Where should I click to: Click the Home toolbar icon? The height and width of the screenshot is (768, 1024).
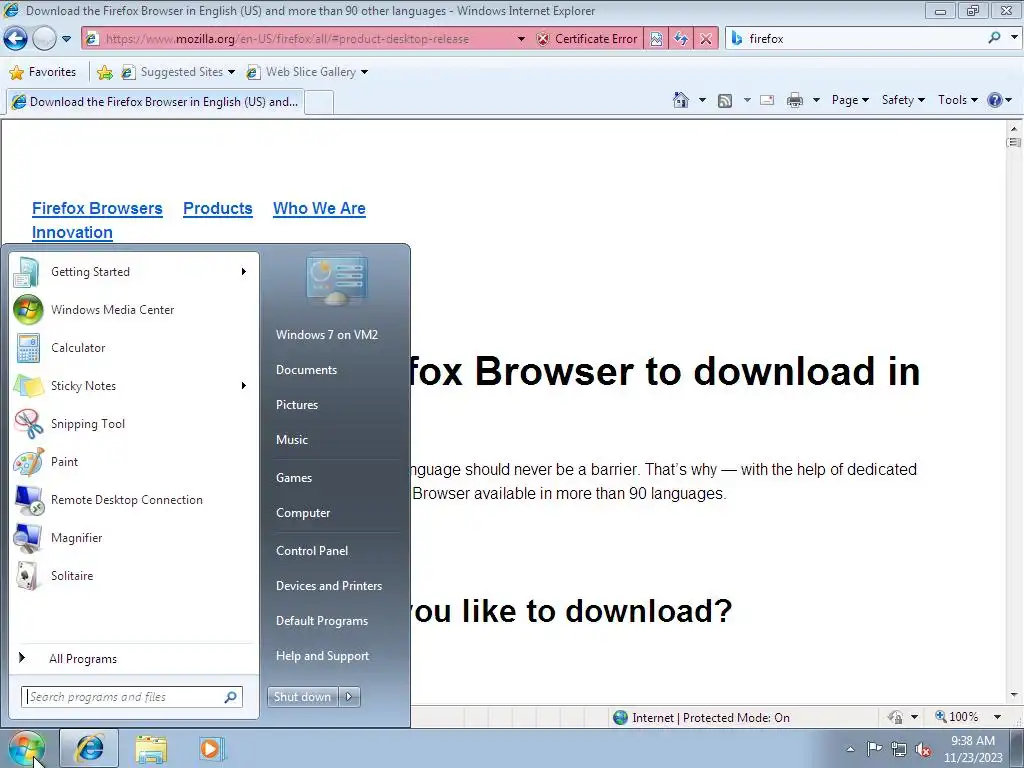681,100
